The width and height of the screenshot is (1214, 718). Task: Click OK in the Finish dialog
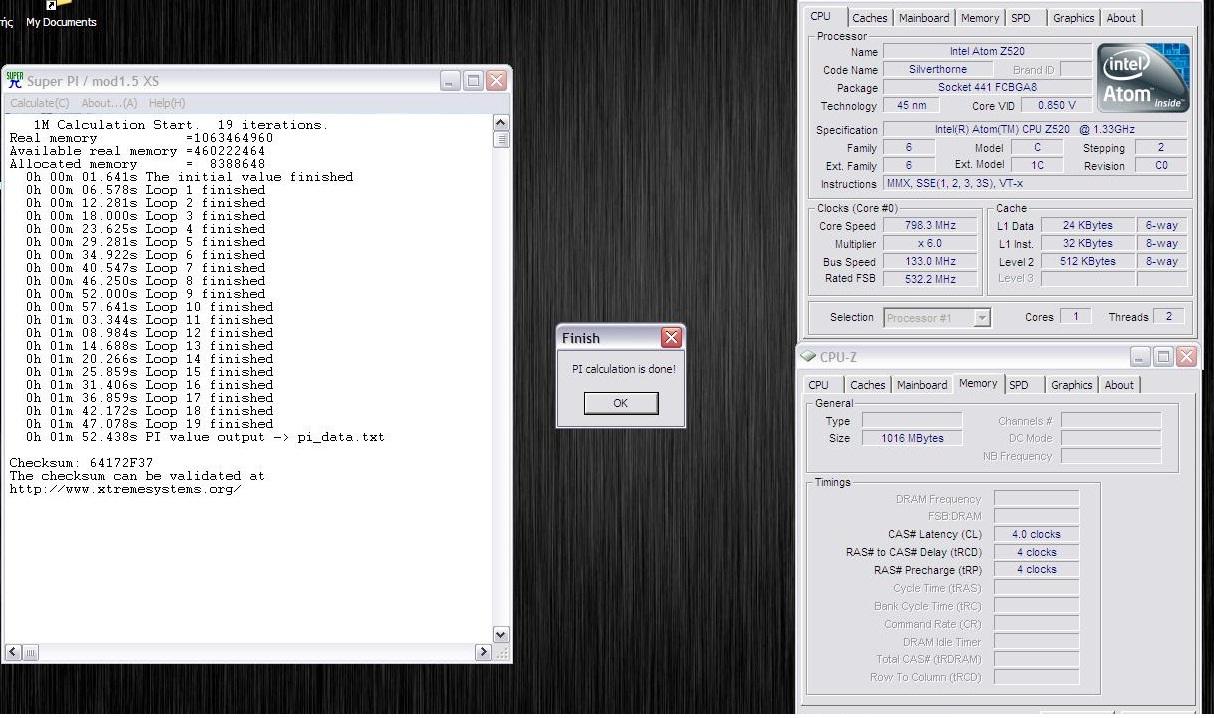pyautogui.click(x=621, y=403)
